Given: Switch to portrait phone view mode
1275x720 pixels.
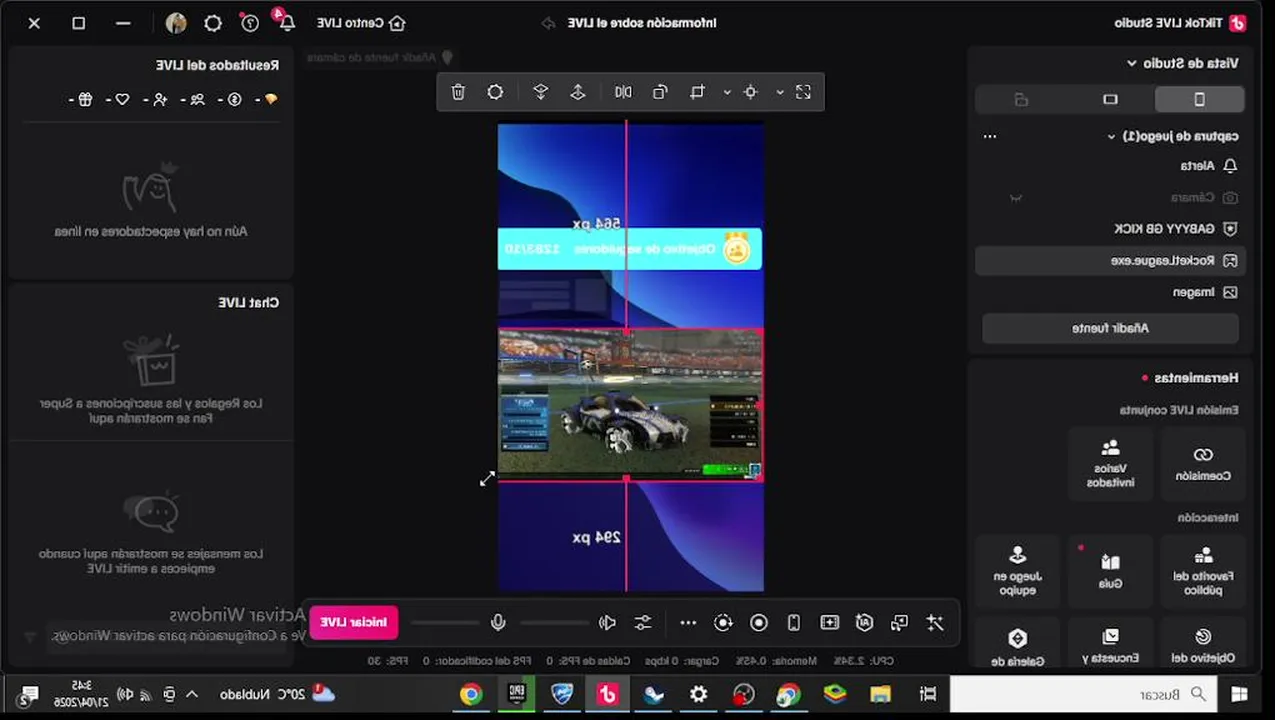Looking at the screenshot, I should click(x=1199, y=99).
